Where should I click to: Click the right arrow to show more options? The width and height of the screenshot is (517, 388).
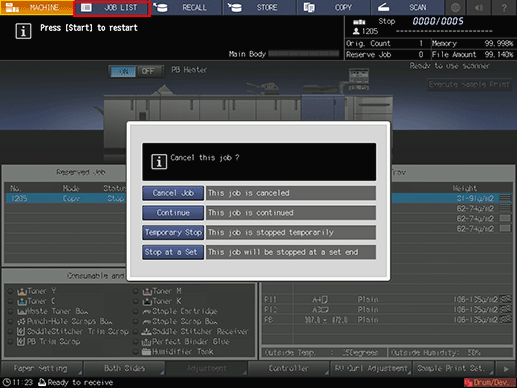pos(506,368)
